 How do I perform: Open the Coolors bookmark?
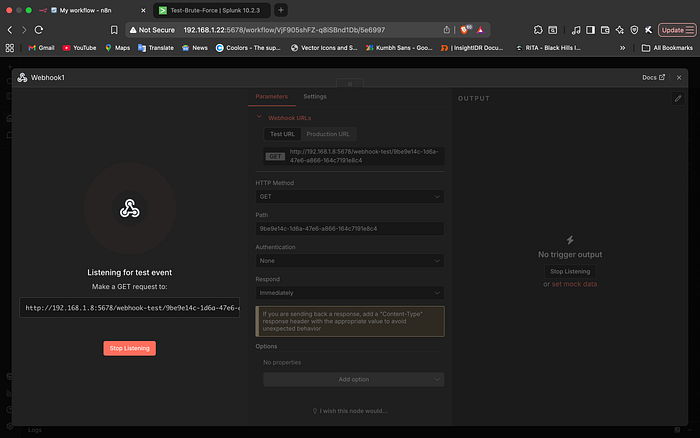coord(248,48)
